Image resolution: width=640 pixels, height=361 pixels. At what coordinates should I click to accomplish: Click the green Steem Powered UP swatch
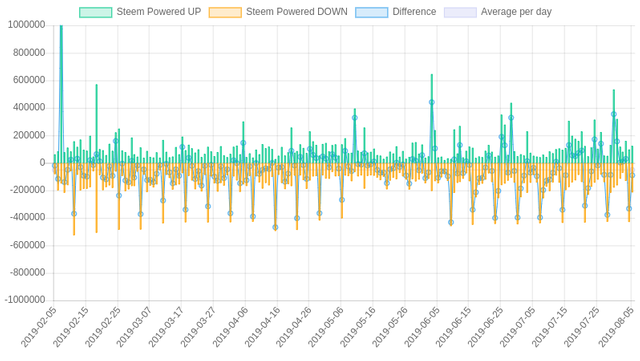click(96, 12)
